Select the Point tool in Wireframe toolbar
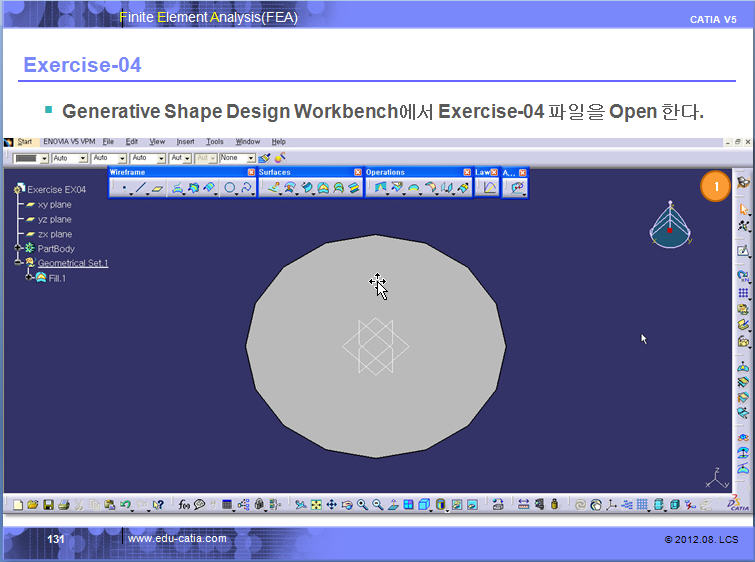 tap(123, 188)
